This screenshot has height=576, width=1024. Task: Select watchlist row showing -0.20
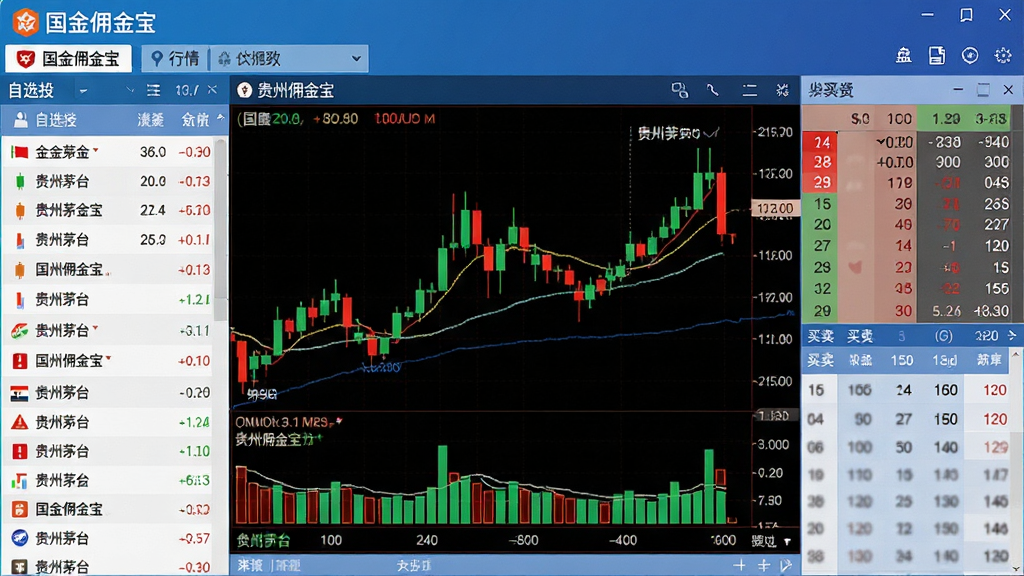coord(108,392)
